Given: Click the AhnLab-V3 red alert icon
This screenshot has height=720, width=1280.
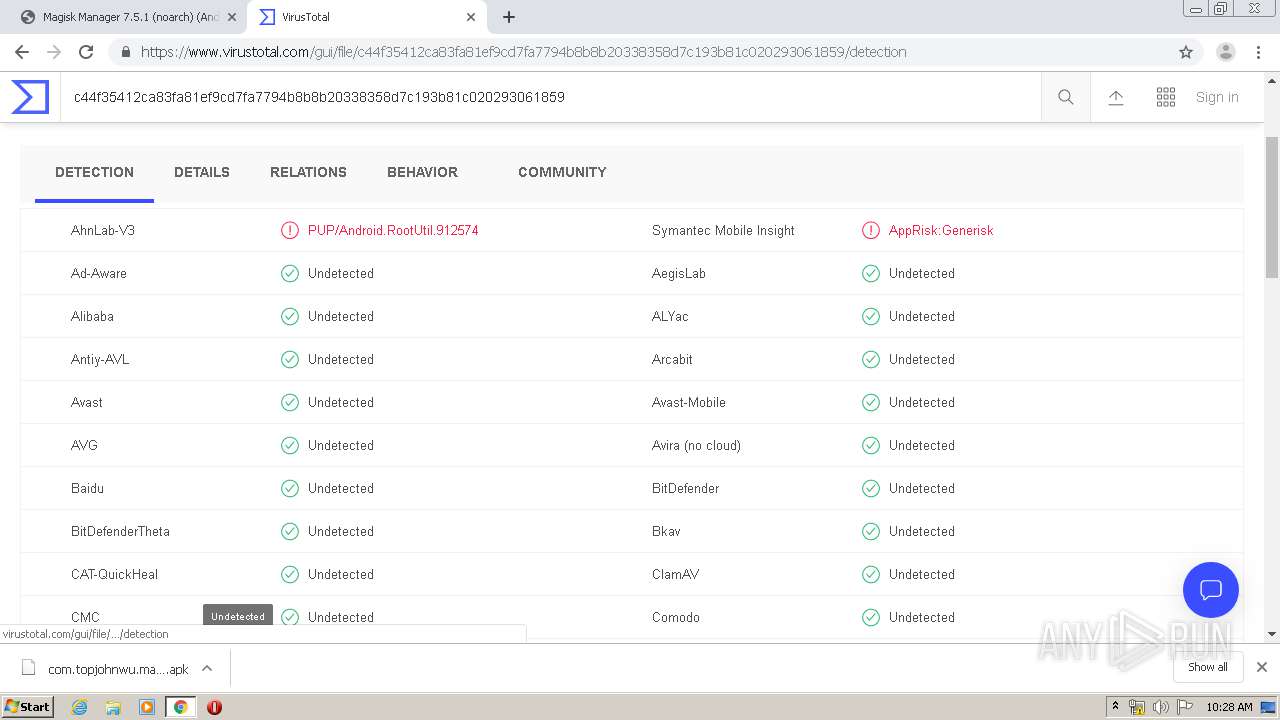Looking at the screenshot, I should pyautogui.click(x=290, y=230).
